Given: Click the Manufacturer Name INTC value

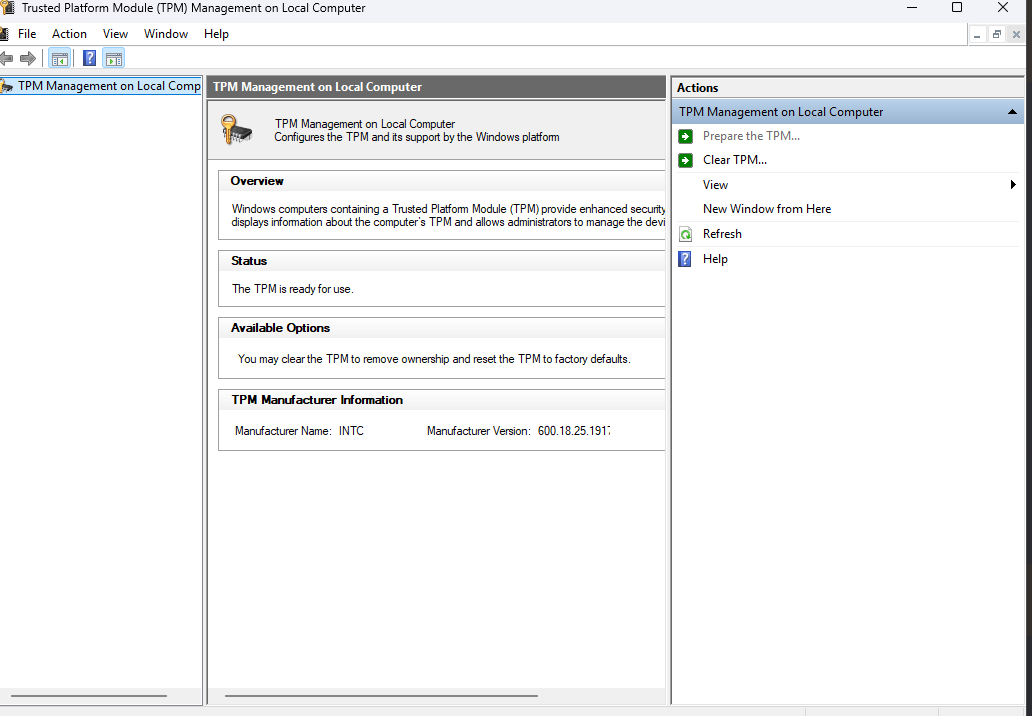Looking at the screenshot, I should click(351, 431).
